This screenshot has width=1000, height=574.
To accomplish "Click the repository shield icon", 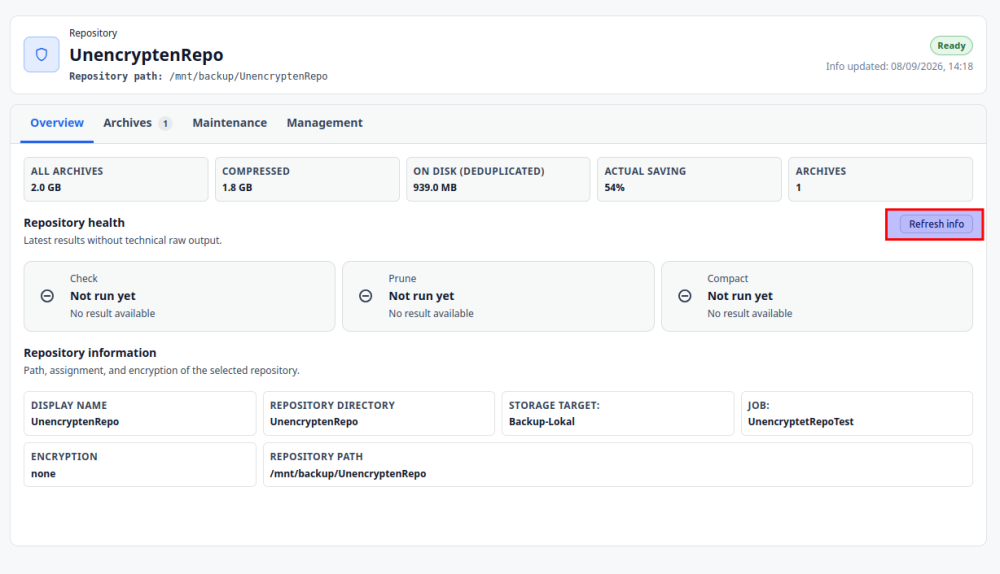I will coord(41,55).
